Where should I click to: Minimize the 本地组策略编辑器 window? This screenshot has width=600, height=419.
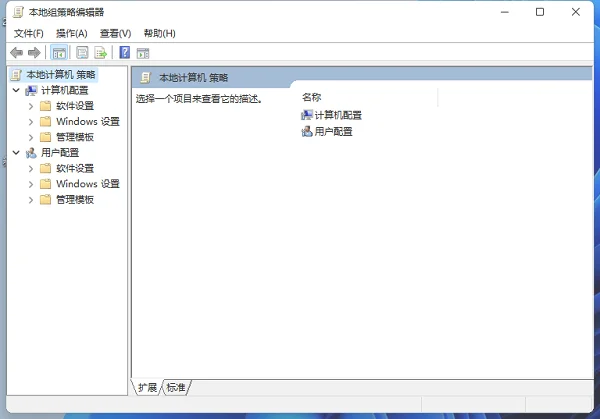[x=505, y=12]
